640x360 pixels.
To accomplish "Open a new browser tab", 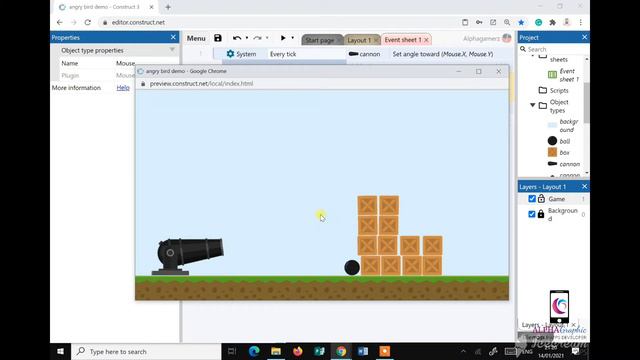I will pyautogui.click(x=168, y=7).
